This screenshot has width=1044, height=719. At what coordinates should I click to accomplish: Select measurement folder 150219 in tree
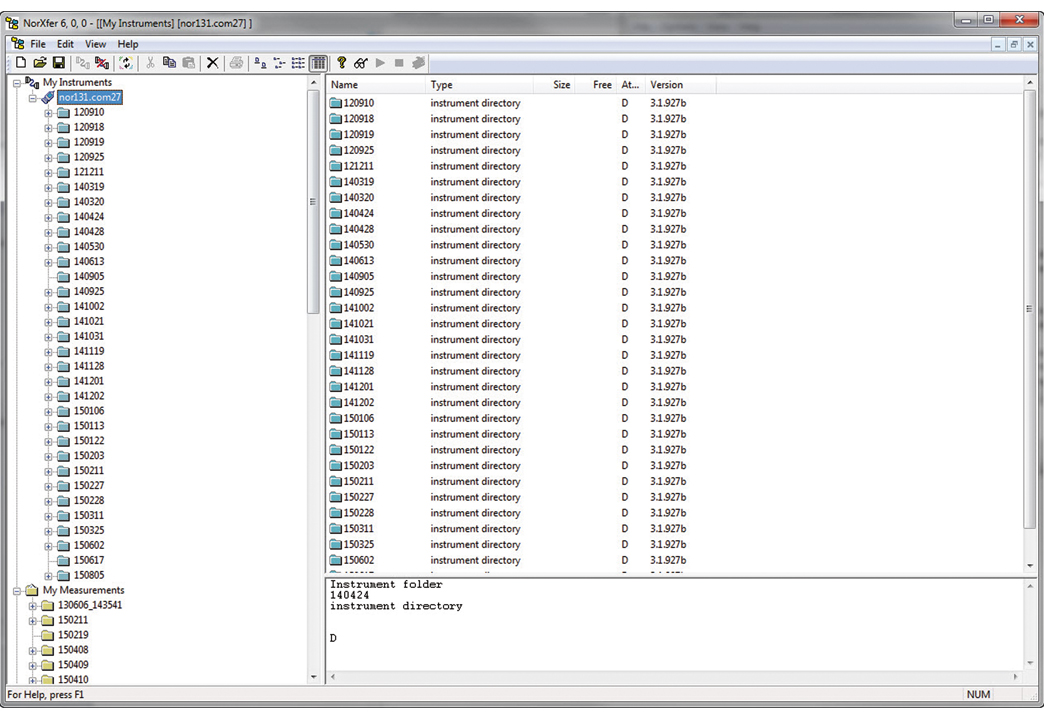click(x=73, y=635)
